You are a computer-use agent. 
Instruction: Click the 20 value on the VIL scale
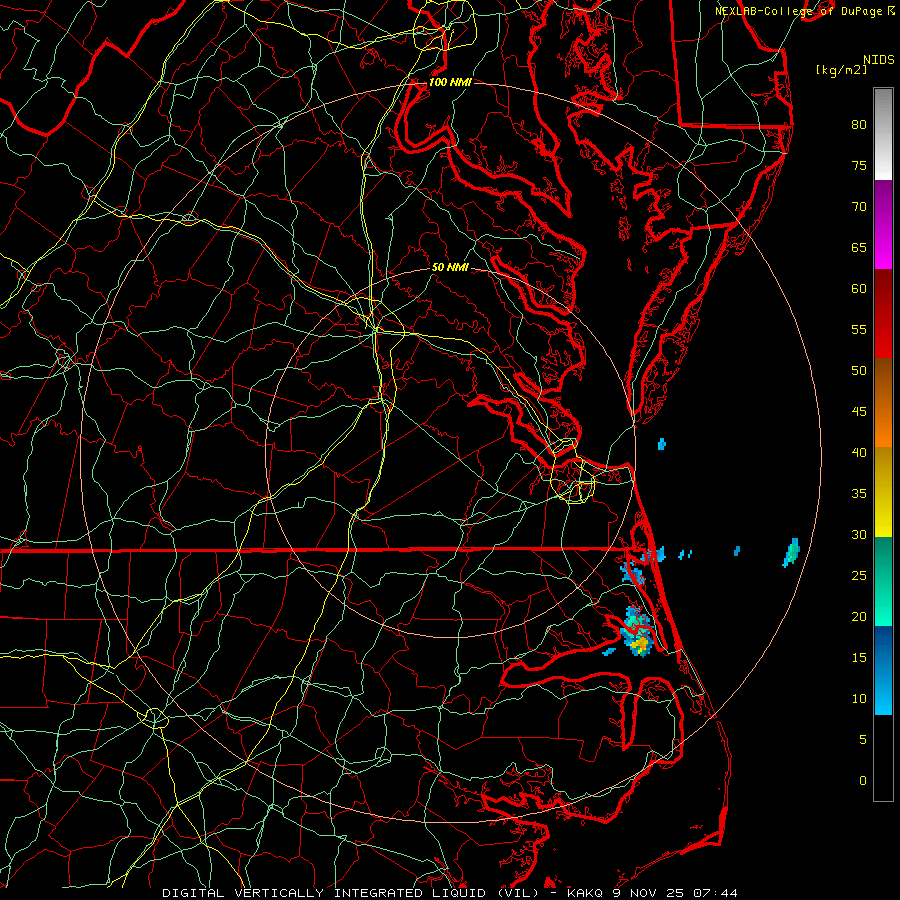pos(859,616)
